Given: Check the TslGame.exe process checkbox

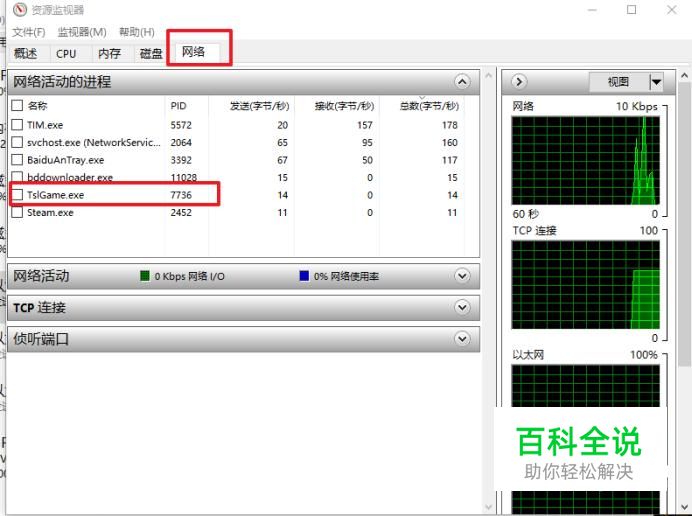Looking at the screenshot, I should tap(17, 195).
